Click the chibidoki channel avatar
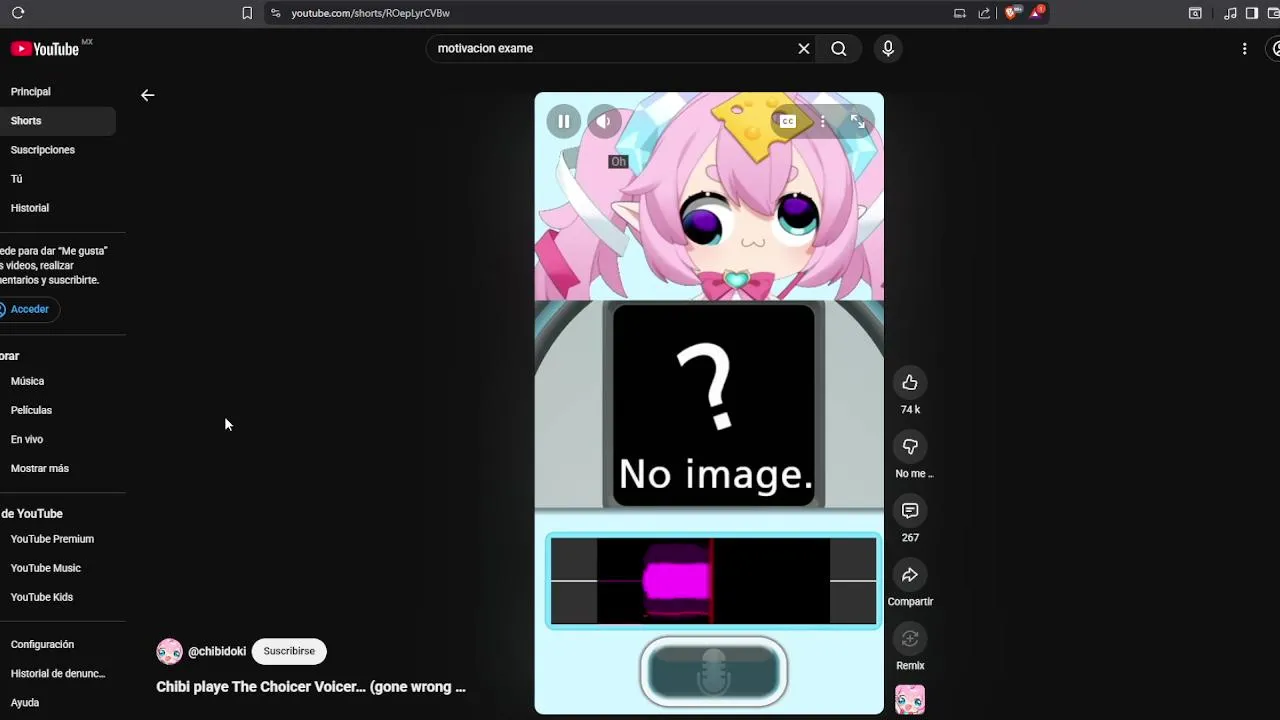This screenshot has width=1280, height=720. (x=169, y=651)
